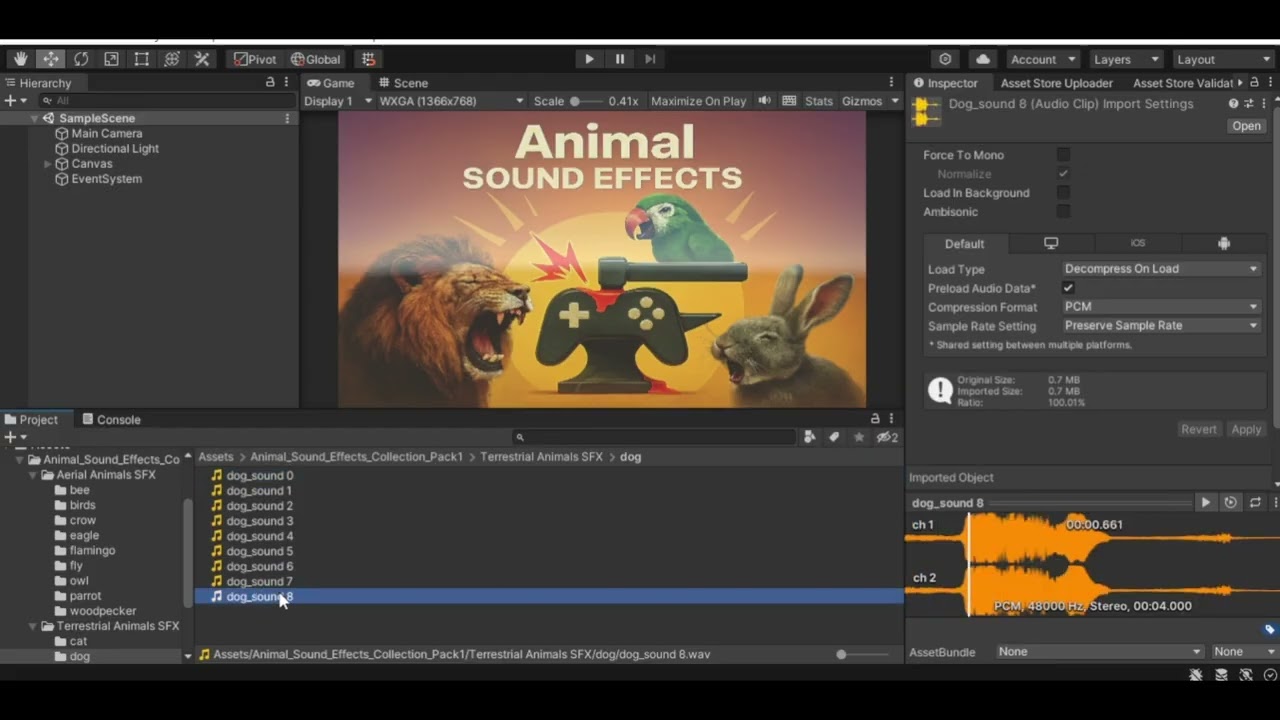Toggle Stats overlay in Game view
Screen dimensions: 1280x720
[818, 101]
